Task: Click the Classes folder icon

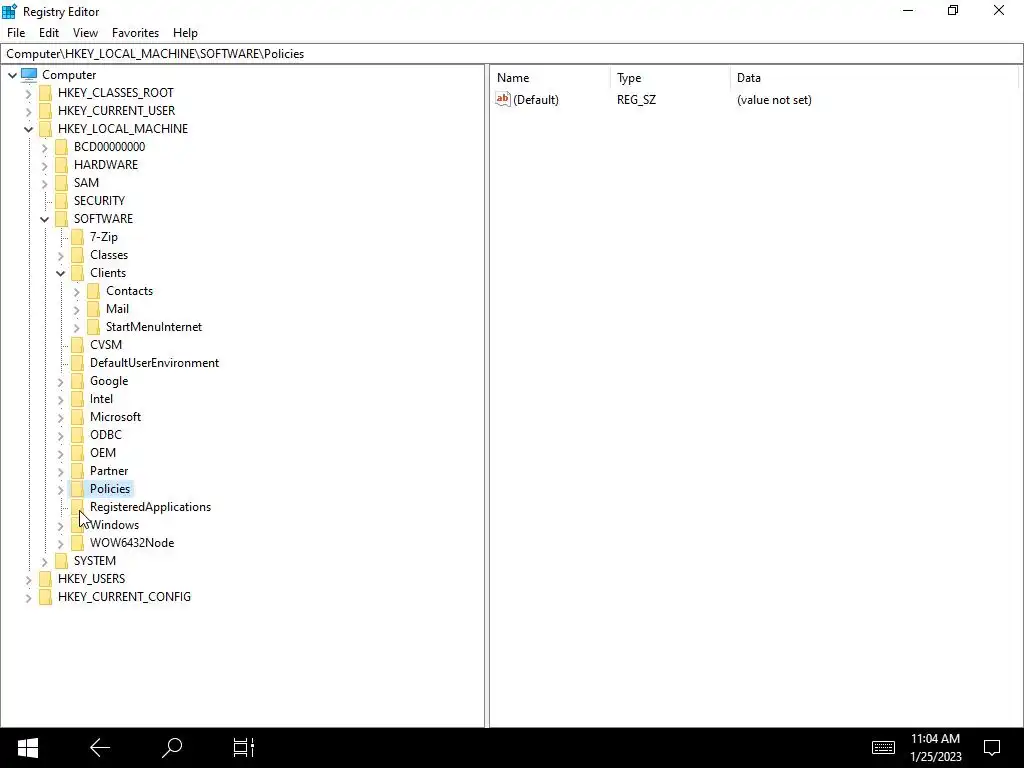Action: (x=78, y=255)
